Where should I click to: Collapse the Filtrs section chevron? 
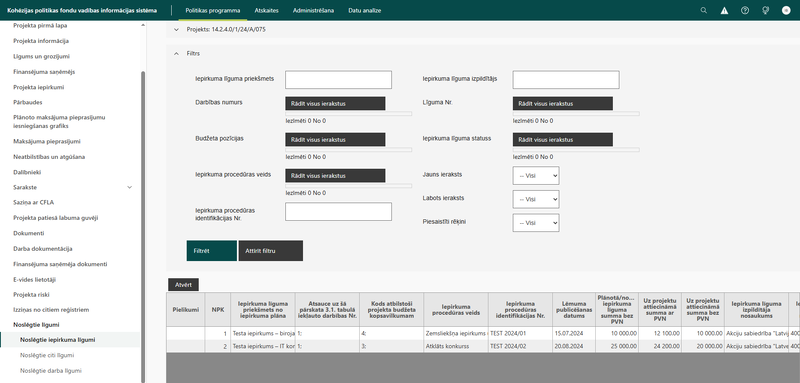(177, 54)
